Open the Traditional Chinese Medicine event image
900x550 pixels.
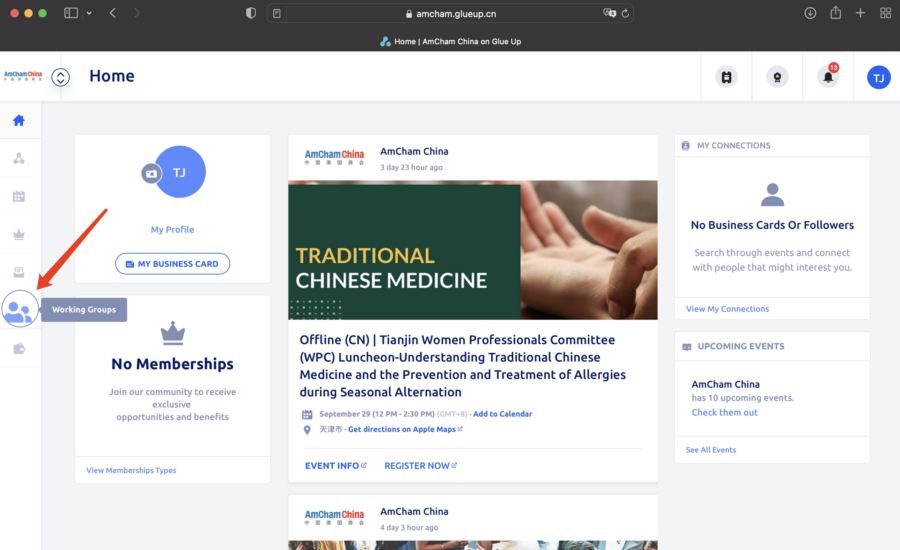tap(472, 250)
